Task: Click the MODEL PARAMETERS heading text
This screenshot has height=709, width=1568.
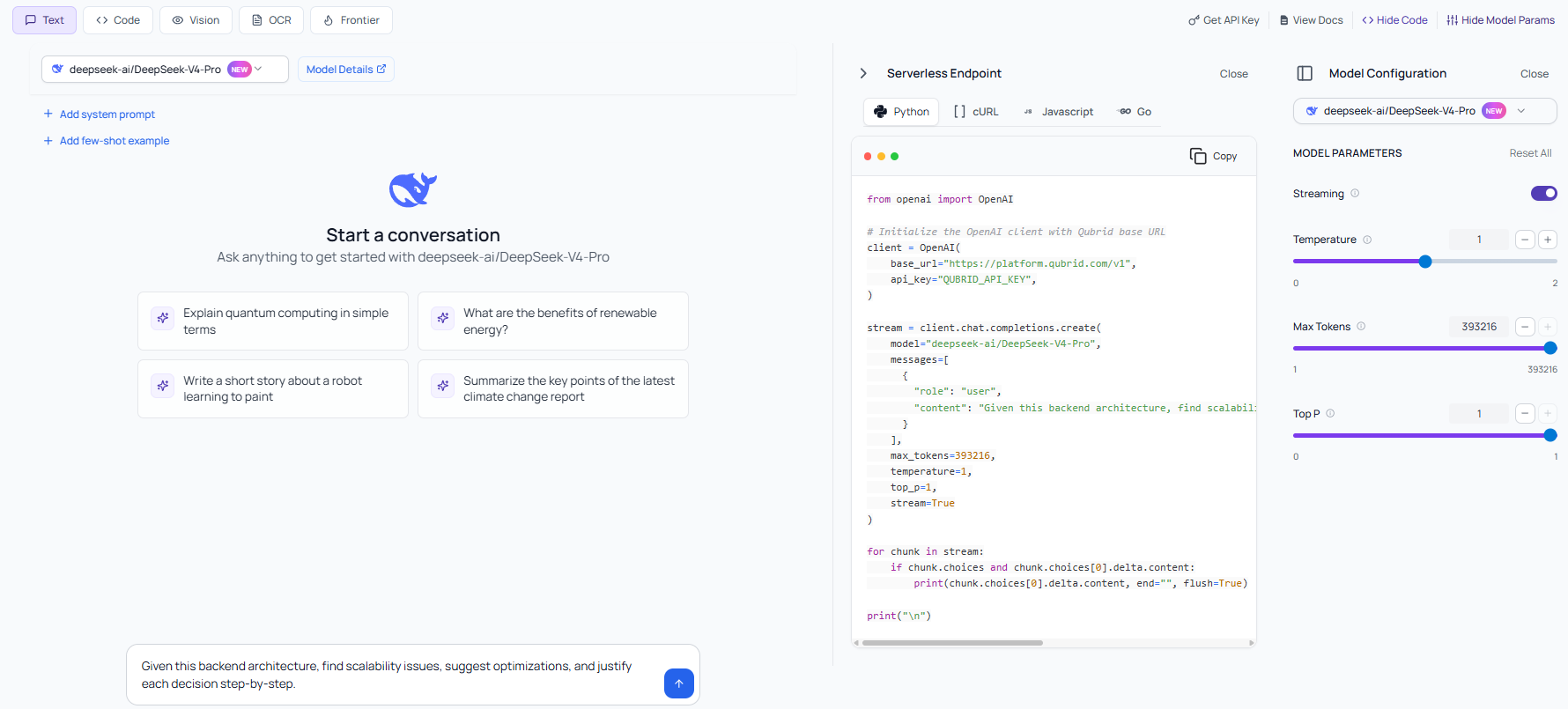Action: click(x=1348, y=153)
